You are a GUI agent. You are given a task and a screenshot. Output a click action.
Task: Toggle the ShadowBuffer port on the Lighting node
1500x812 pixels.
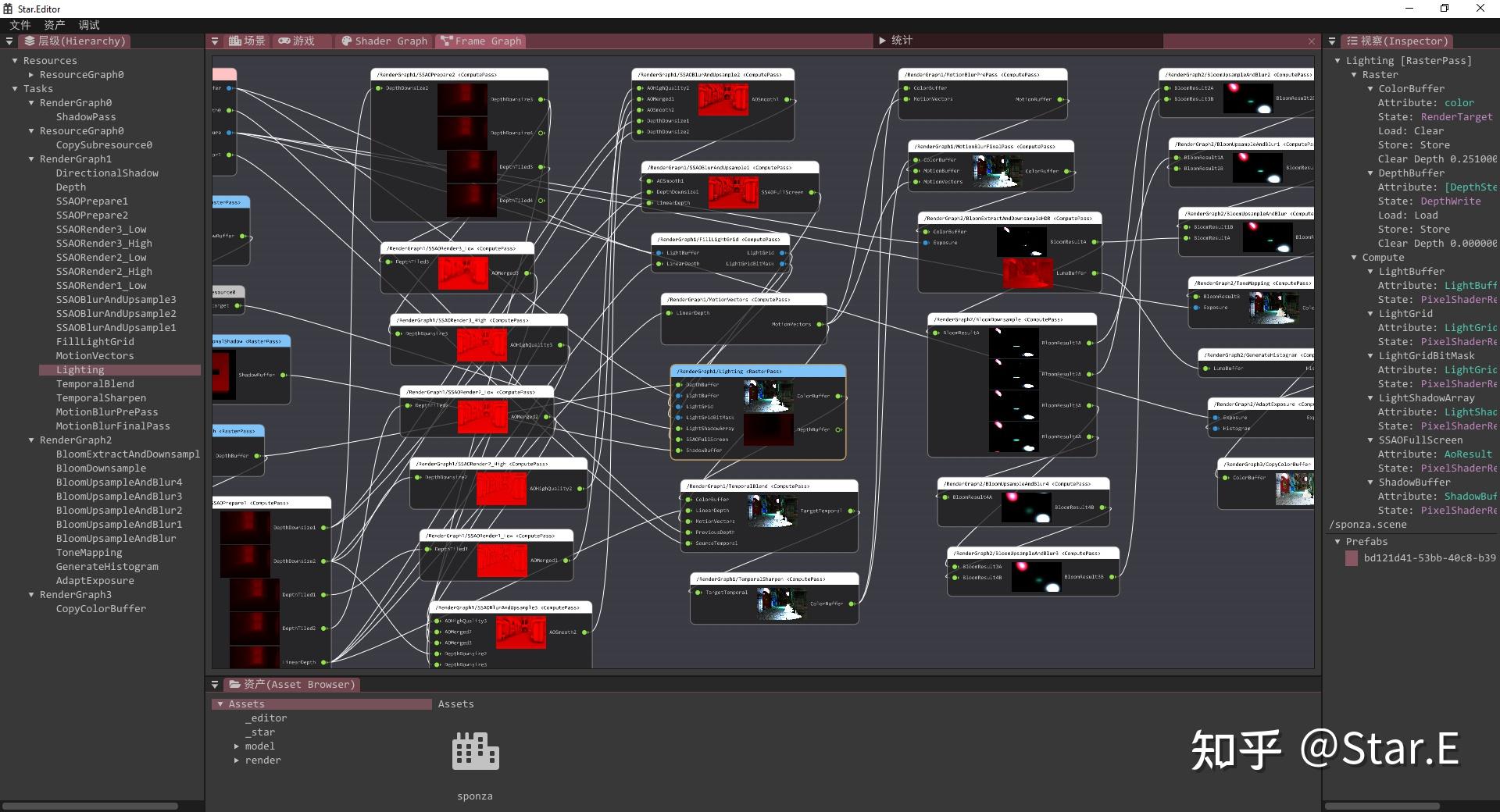coord(678,451)
